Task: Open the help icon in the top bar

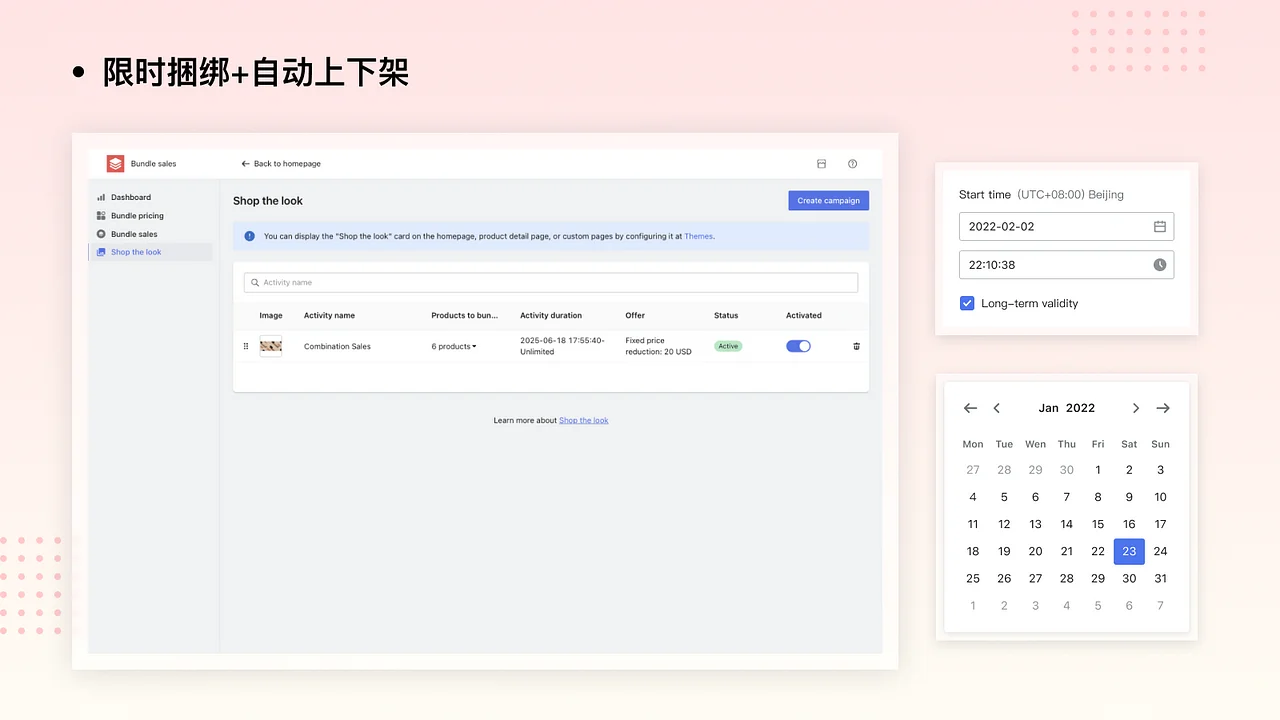Action: pos(852,163)
